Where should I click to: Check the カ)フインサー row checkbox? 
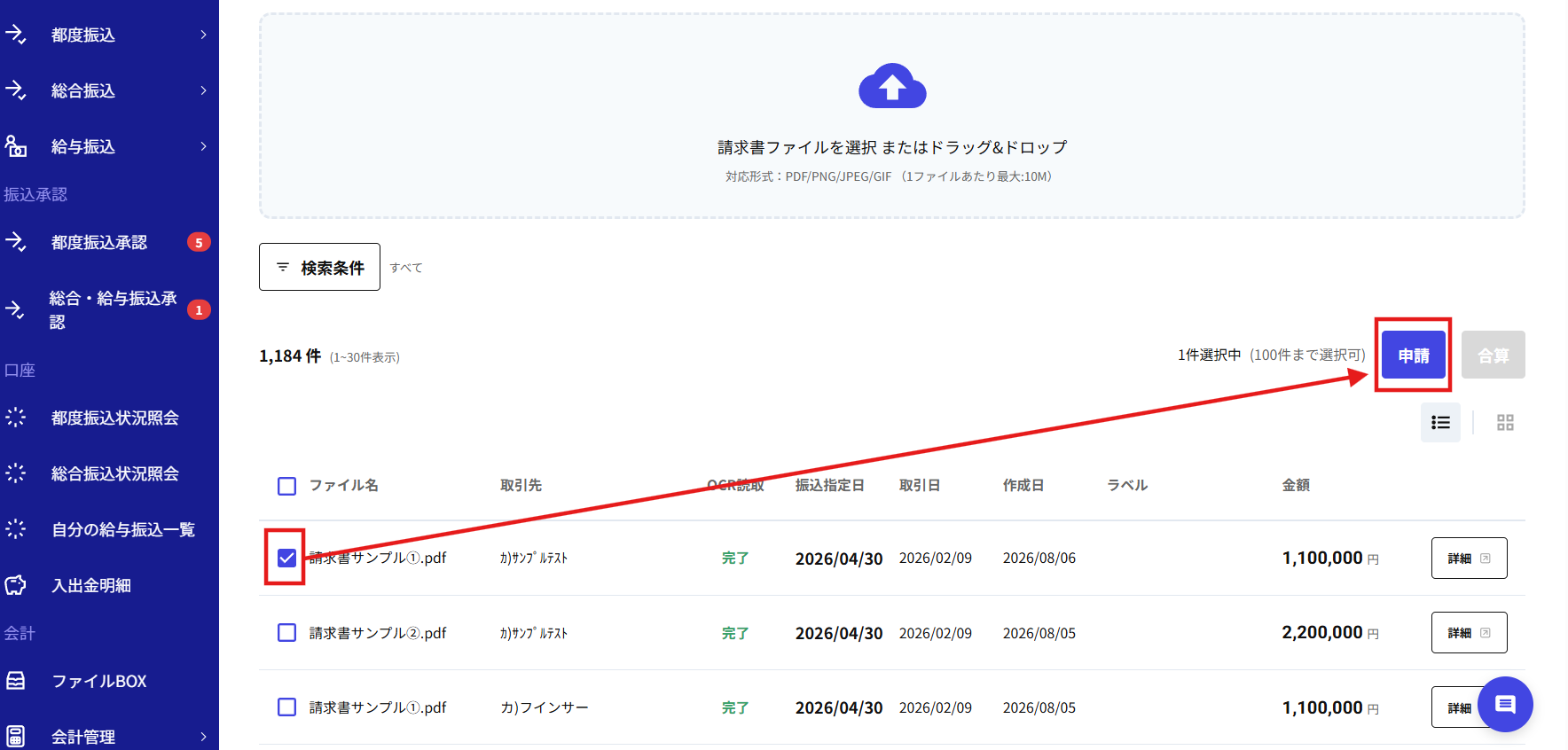[286, 707]
